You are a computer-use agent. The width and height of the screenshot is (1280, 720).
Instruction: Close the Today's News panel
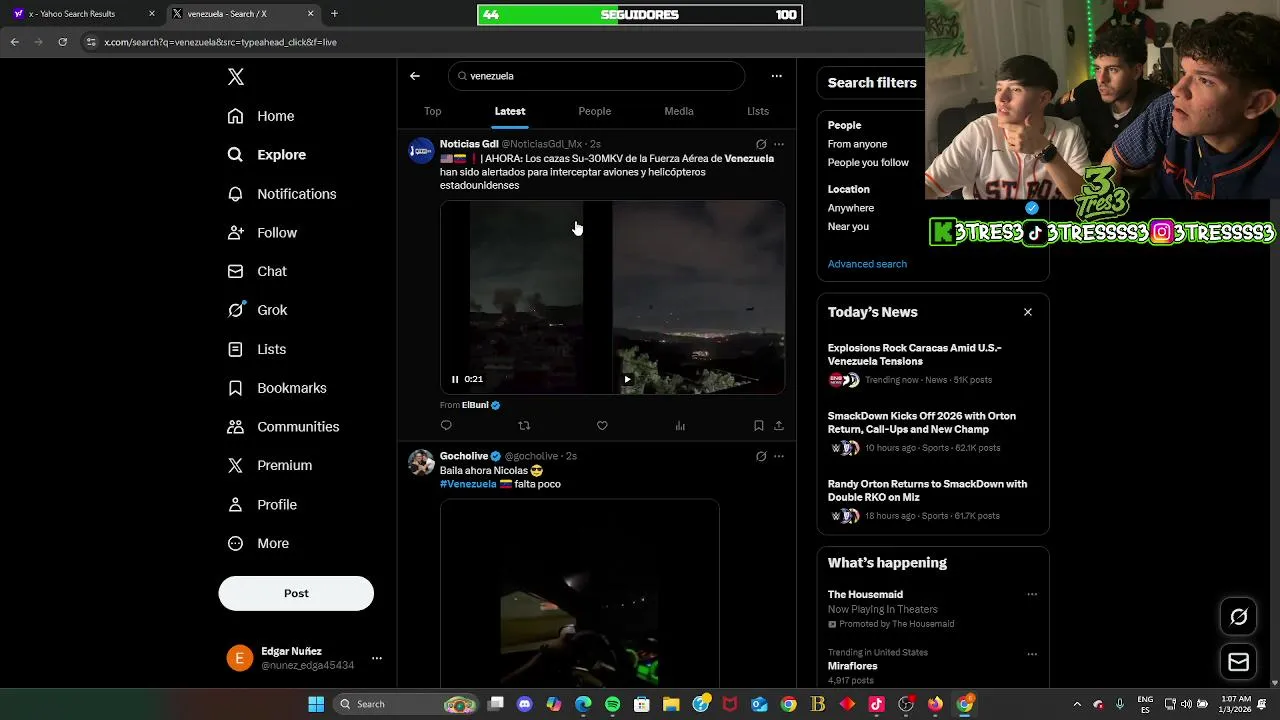[1028, 312]
